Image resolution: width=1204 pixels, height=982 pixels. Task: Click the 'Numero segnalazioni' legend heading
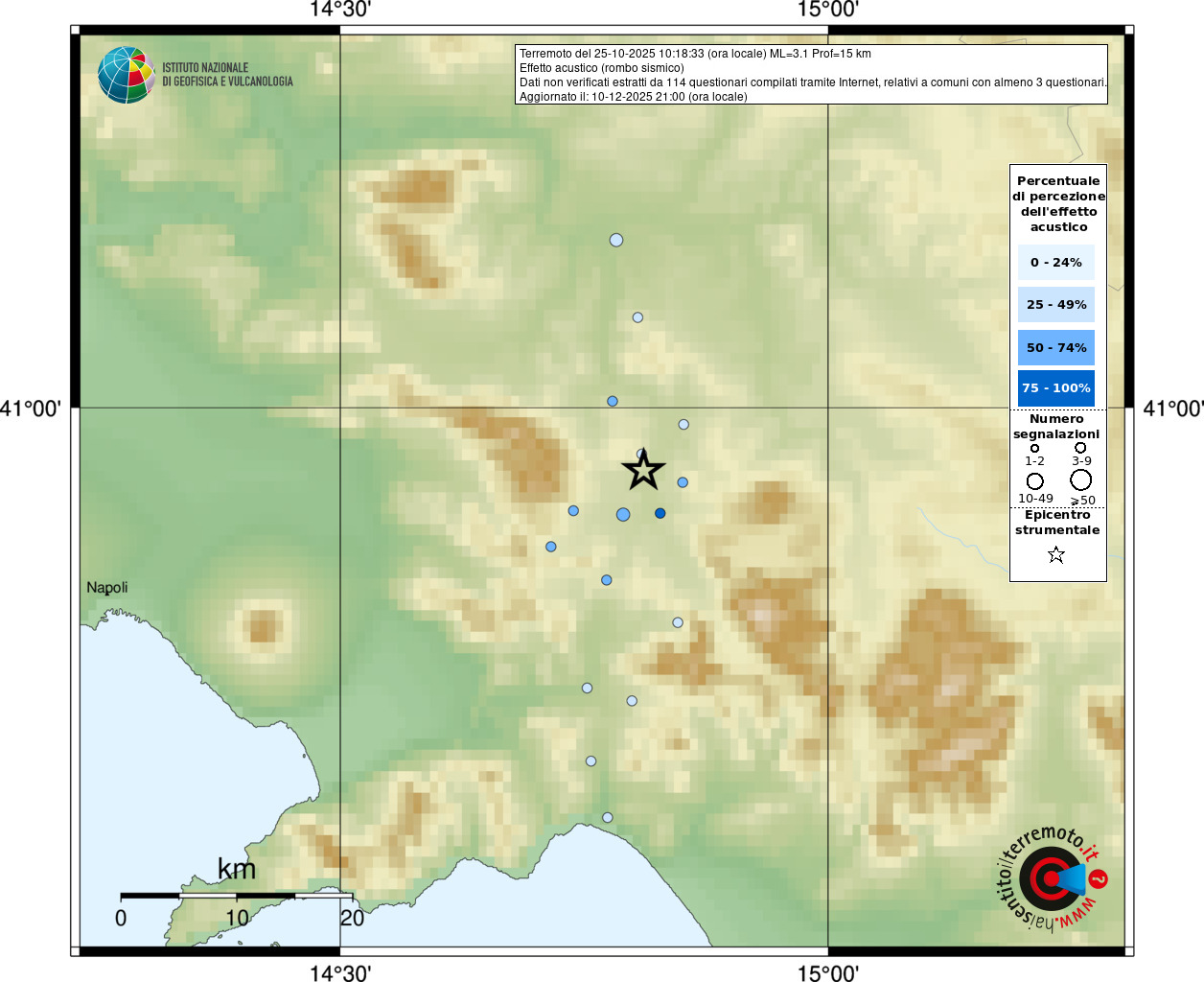click(x=1056, y=426)
